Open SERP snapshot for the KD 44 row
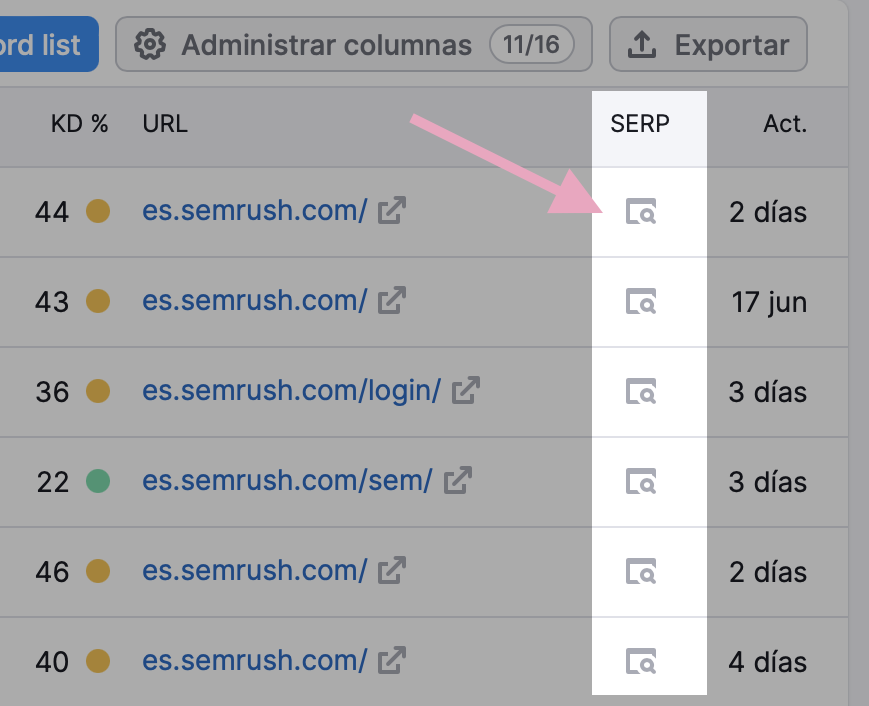Viewport: 869px width, 706px height. point(641,211)
